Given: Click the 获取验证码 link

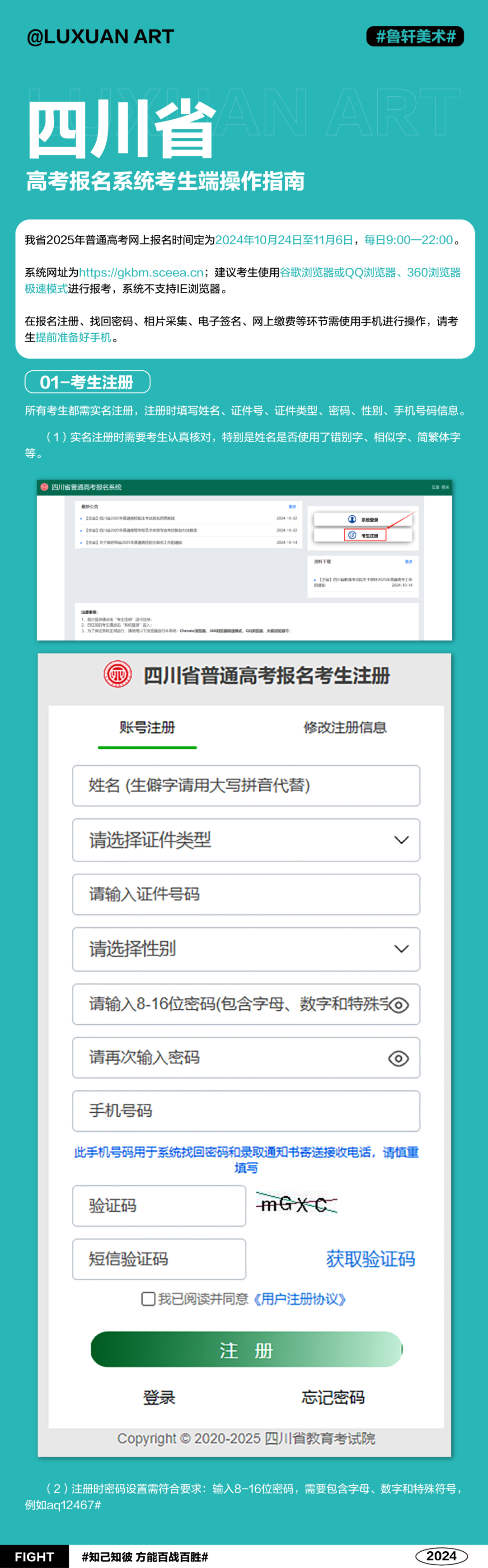Looking at the screenshot, I should coord(371,1259).
